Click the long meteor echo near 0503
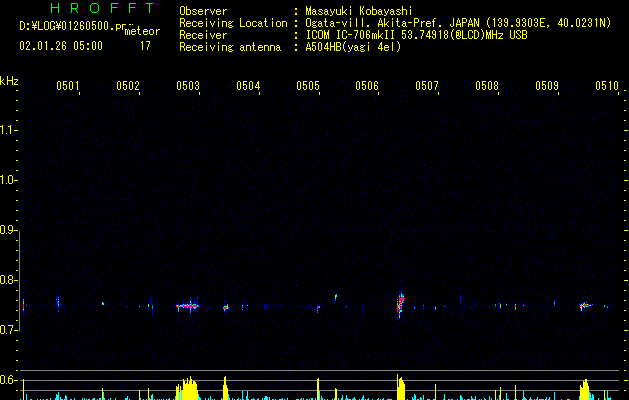Image resolution: width=629 pixels, height=400 pixels. click(x=187, y=306)
